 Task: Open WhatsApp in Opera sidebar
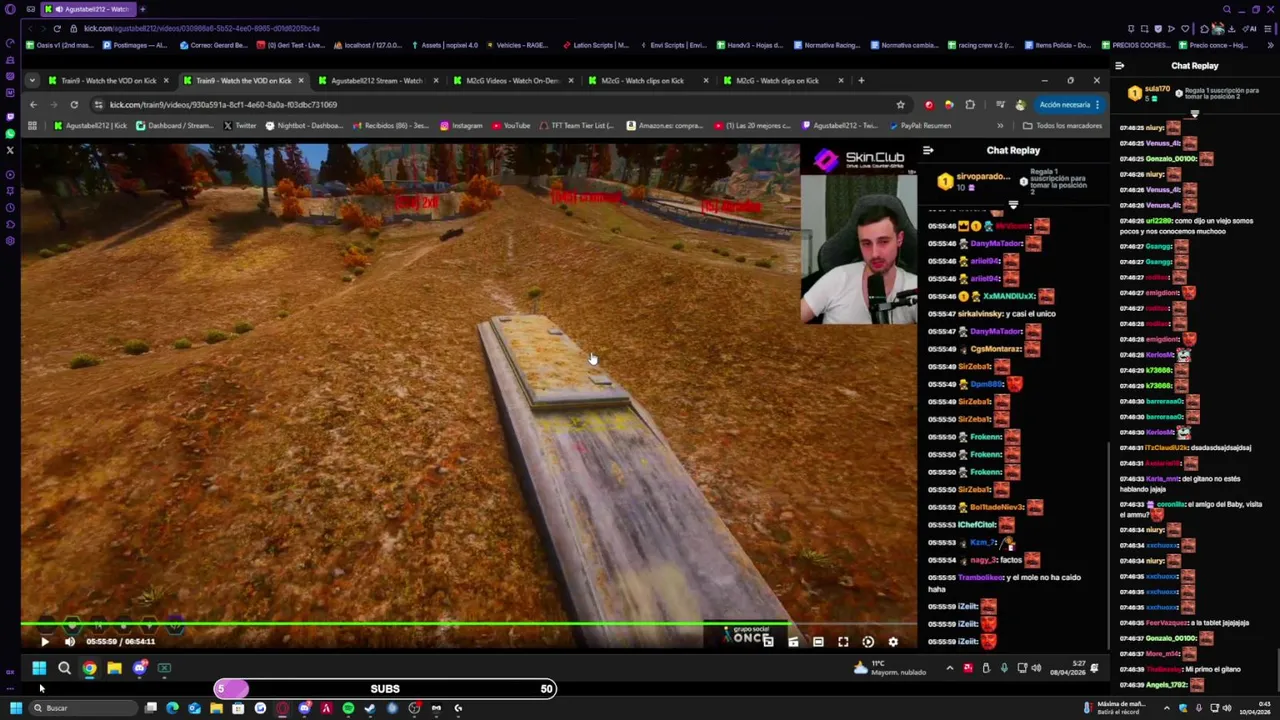point(10,133)
